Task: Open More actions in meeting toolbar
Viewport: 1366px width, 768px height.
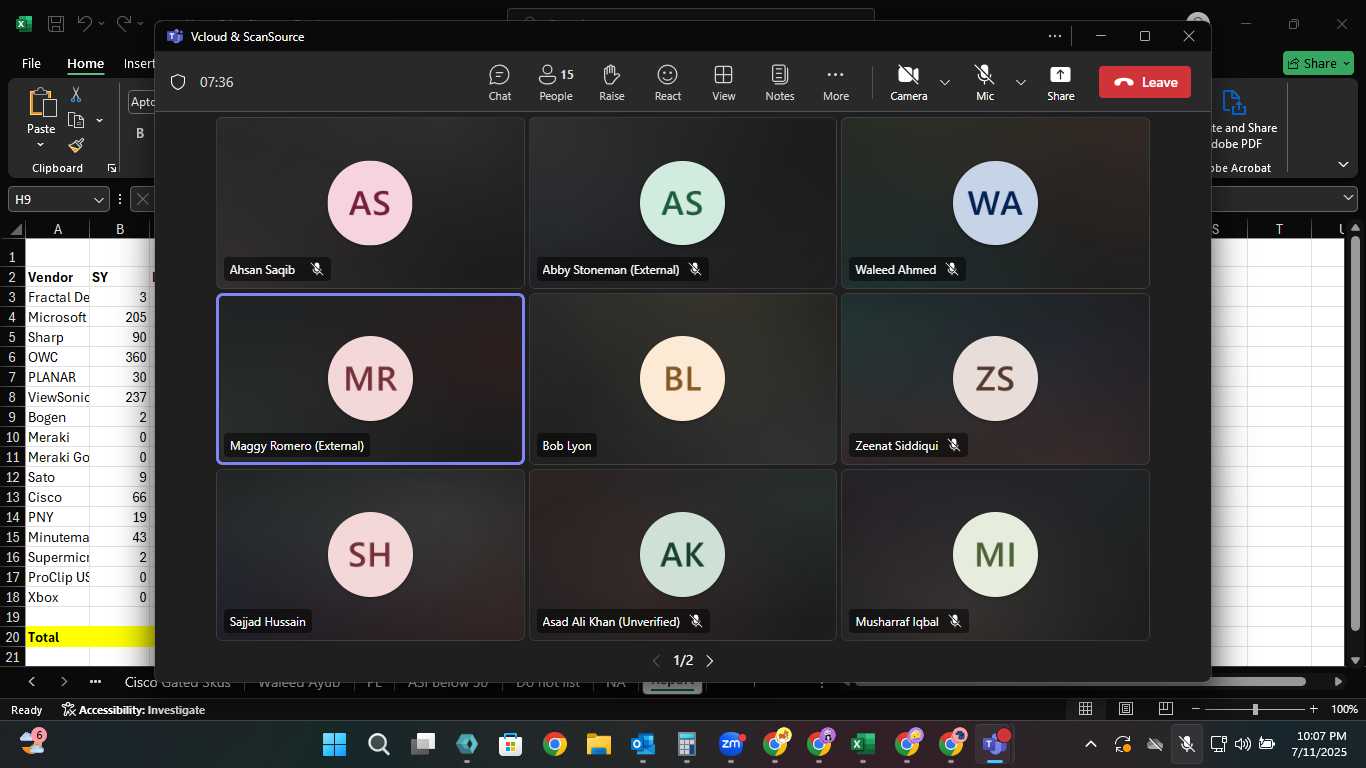Action: pyautogui.click(x=836, y=82)
